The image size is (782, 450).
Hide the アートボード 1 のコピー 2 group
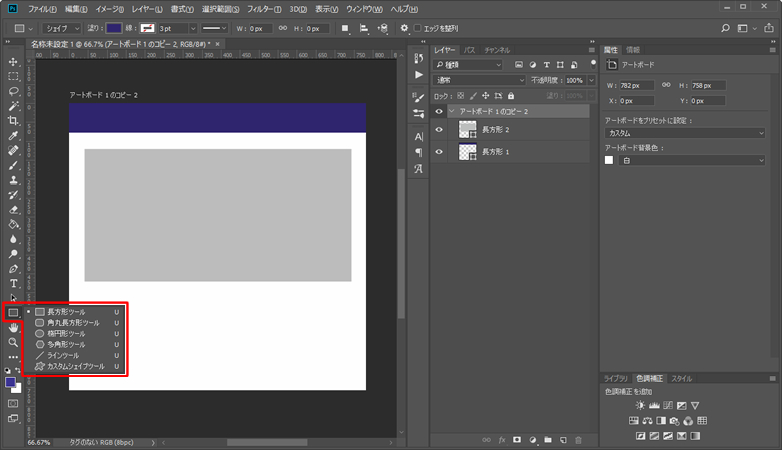[x=439, y=111]
